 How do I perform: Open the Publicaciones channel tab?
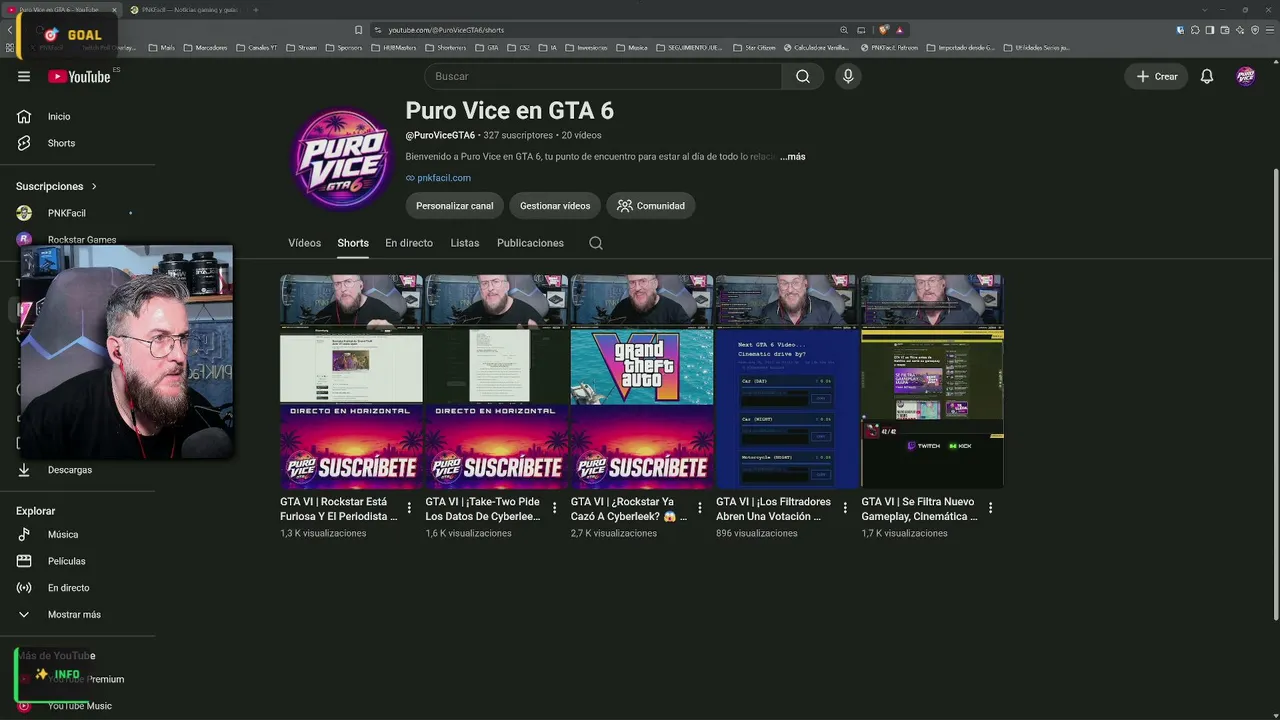click(530, 243)
